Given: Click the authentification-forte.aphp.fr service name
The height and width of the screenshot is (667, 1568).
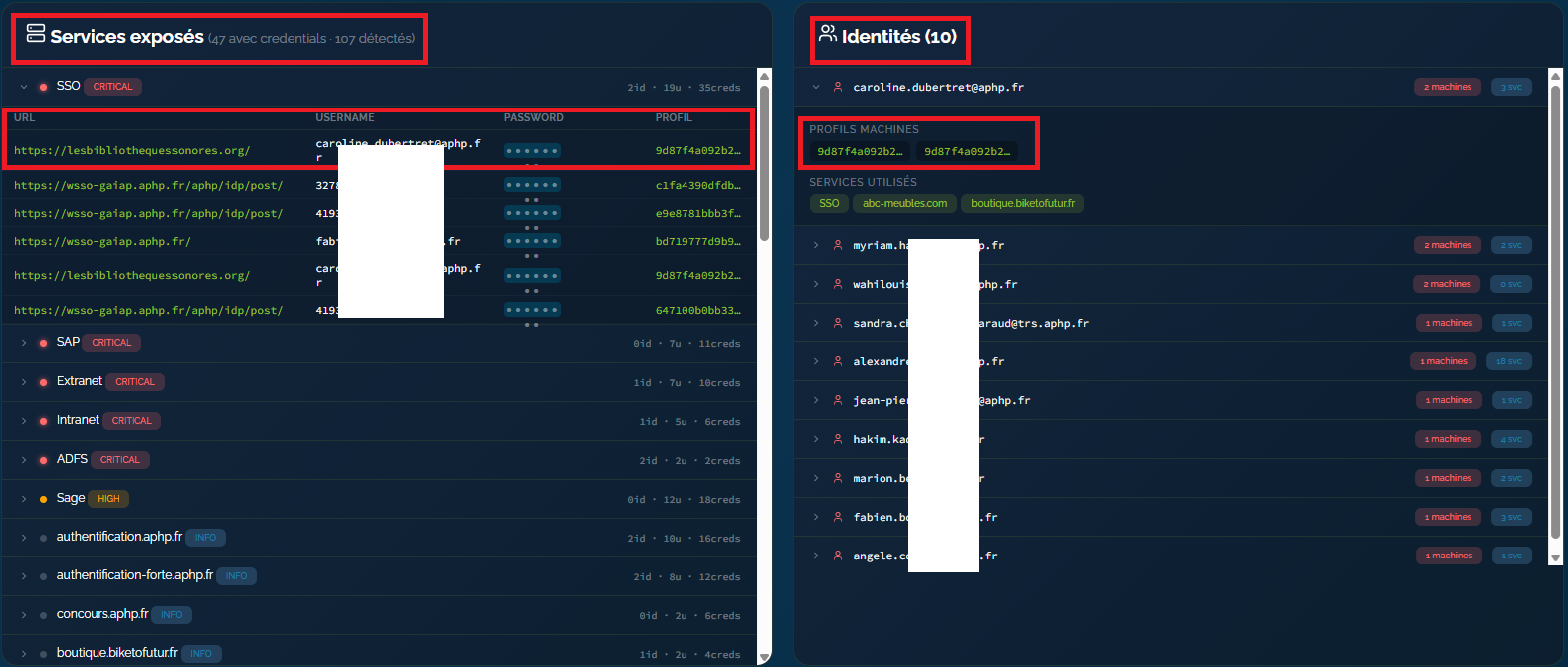Looking at the screenshot, I should point(134,575).
